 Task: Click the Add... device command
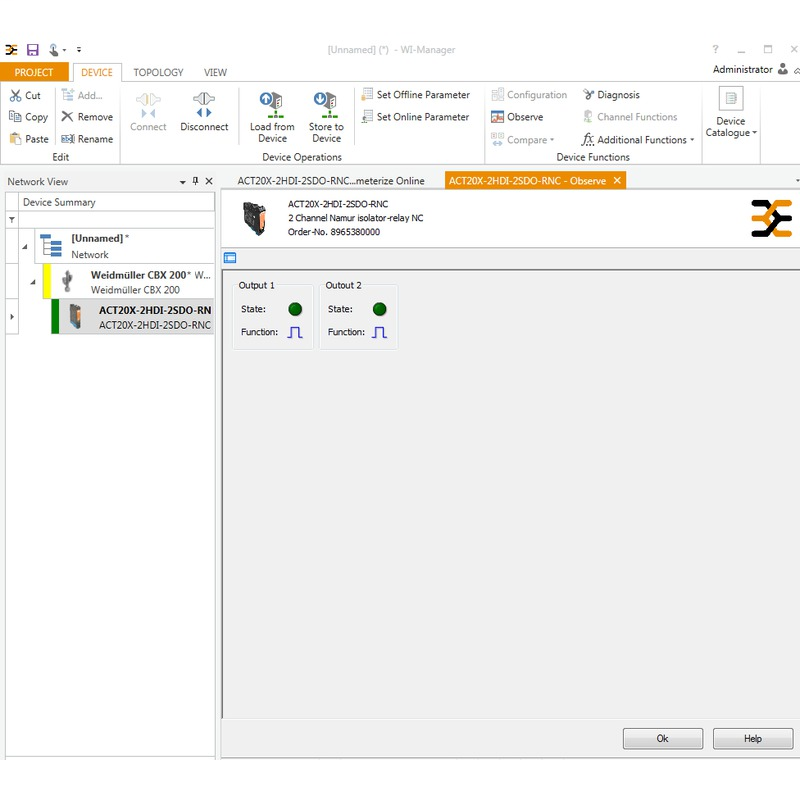82,95
